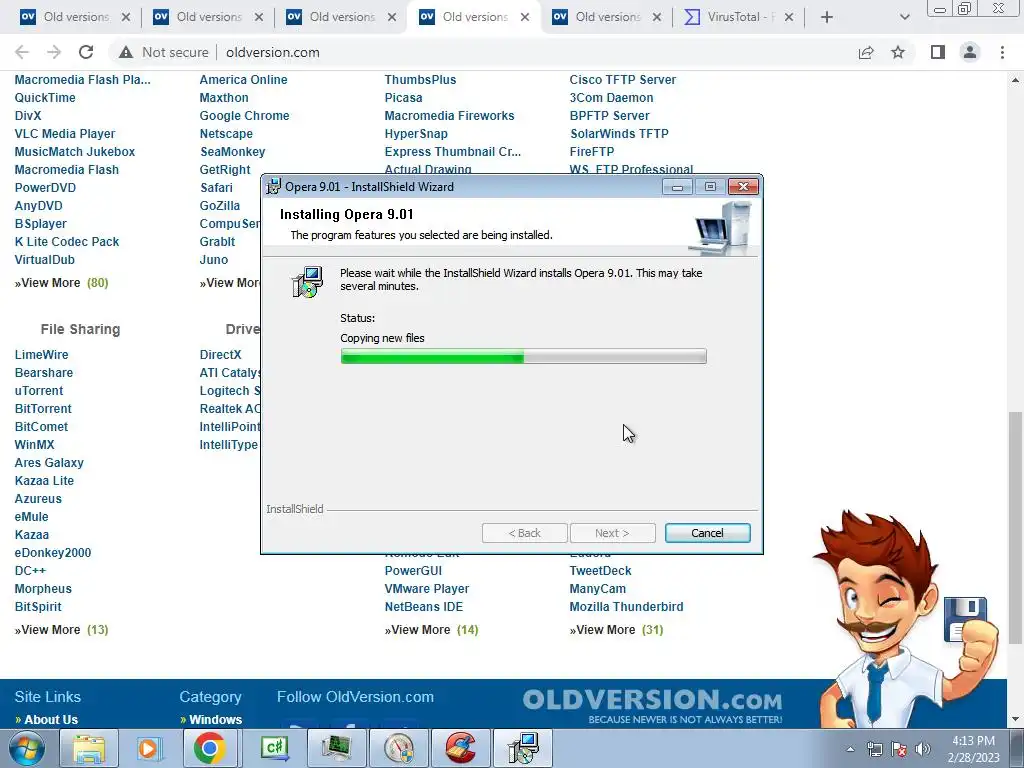
Task: Click the InstallShield title bar icon
Action: pos(274,187)
